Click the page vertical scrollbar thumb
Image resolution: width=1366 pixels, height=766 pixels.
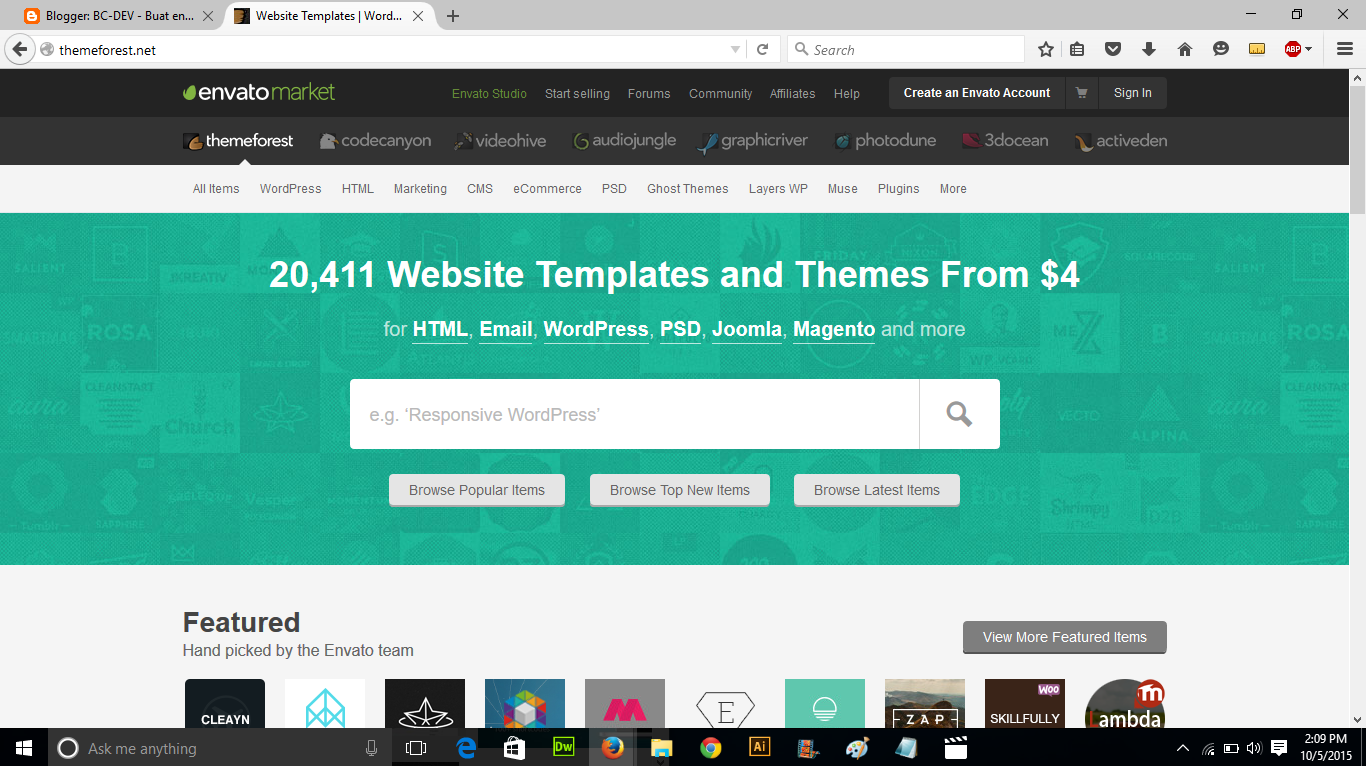pyautogui.click(x=1357, y=150)
